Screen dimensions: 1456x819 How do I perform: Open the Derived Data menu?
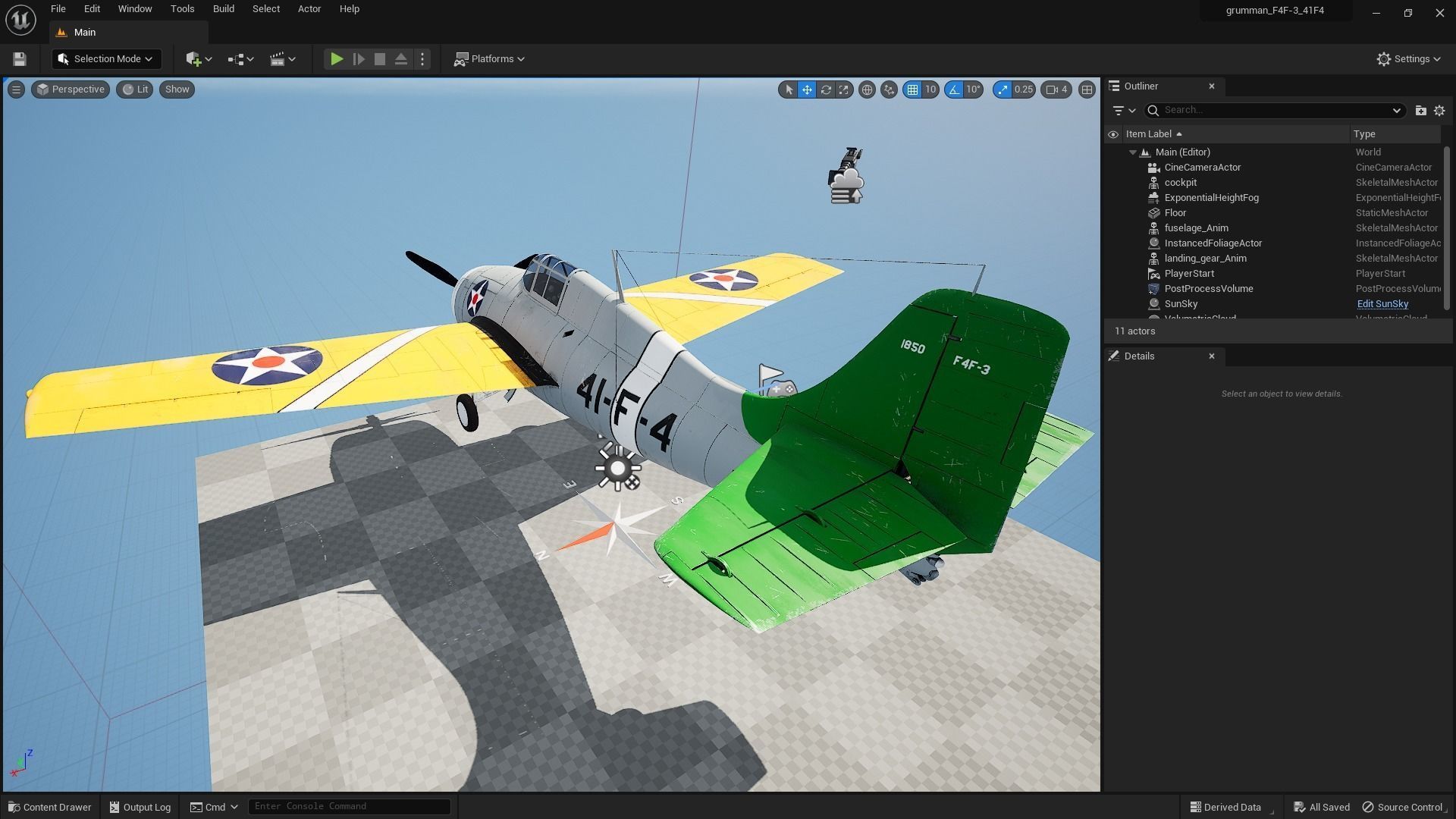[1225, 807]
